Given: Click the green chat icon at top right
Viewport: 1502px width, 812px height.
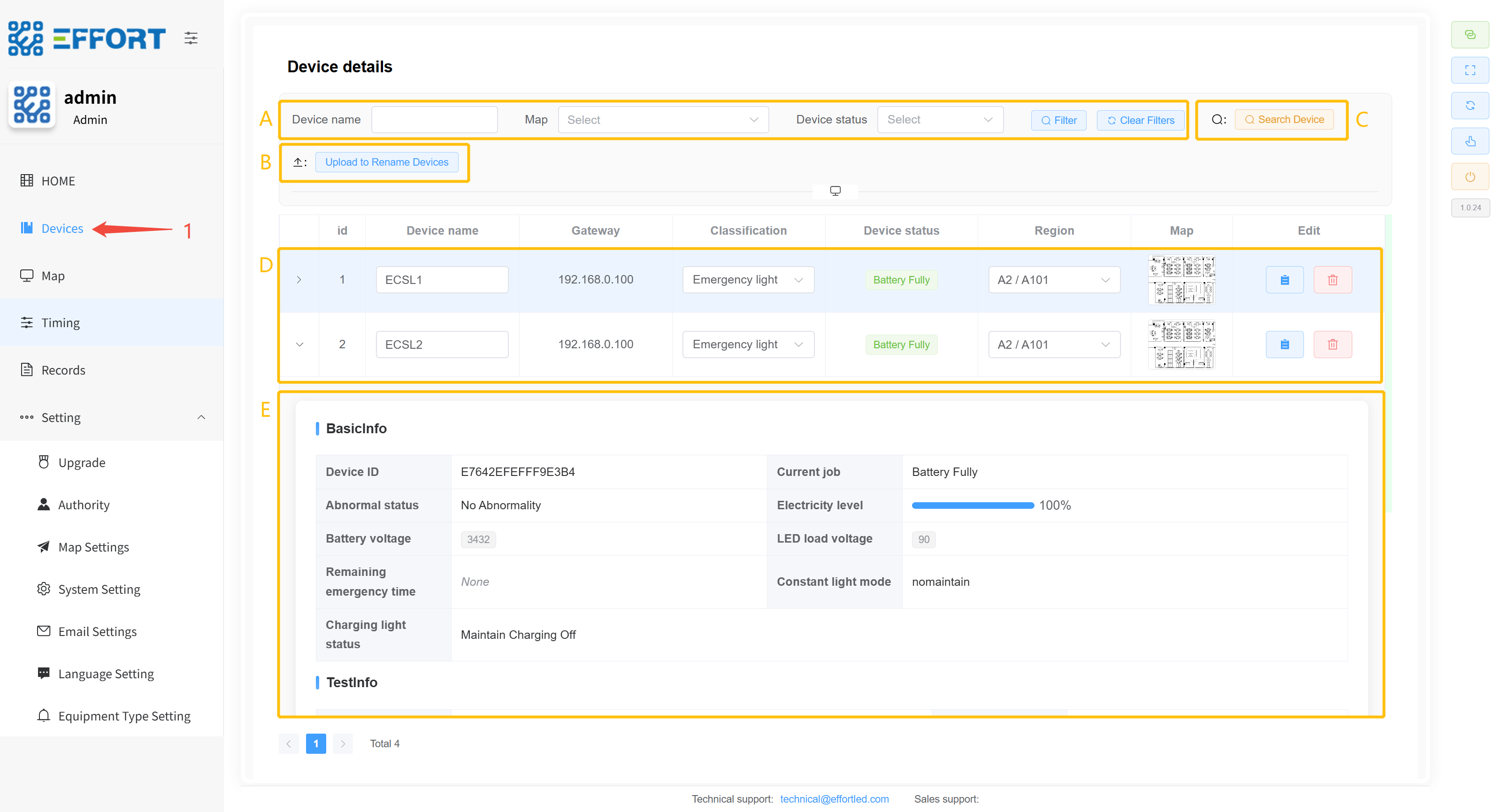Looking at the screenshot, I should (x=1470, y=35).
